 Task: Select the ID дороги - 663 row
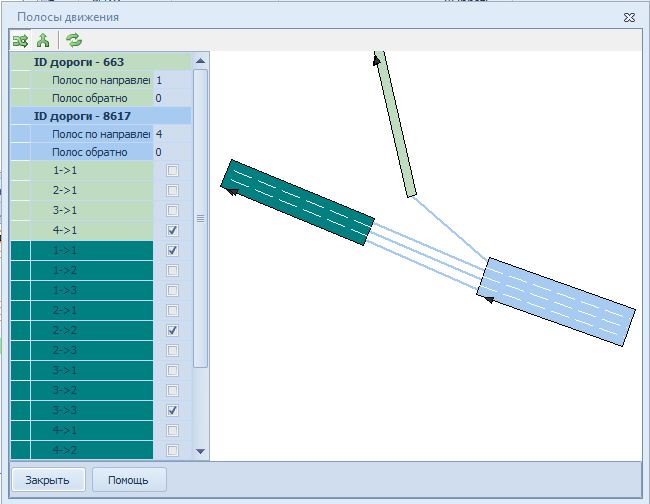(78, 62)
